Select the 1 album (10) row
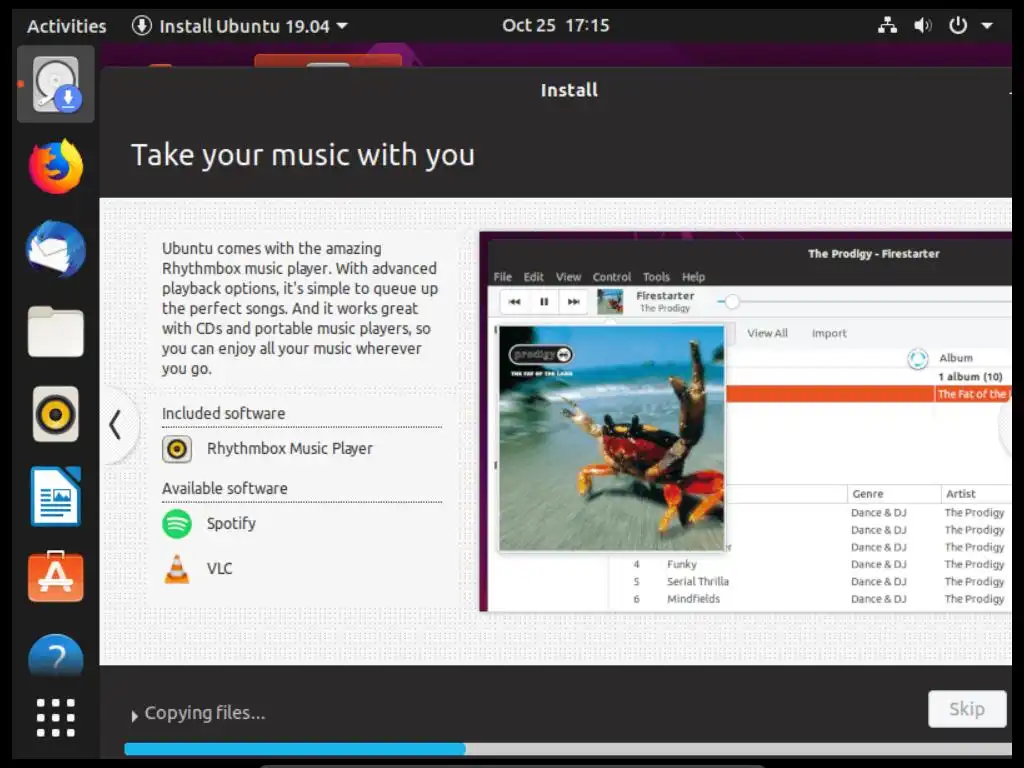This screenshot has width=1024, height=768. 970,377
